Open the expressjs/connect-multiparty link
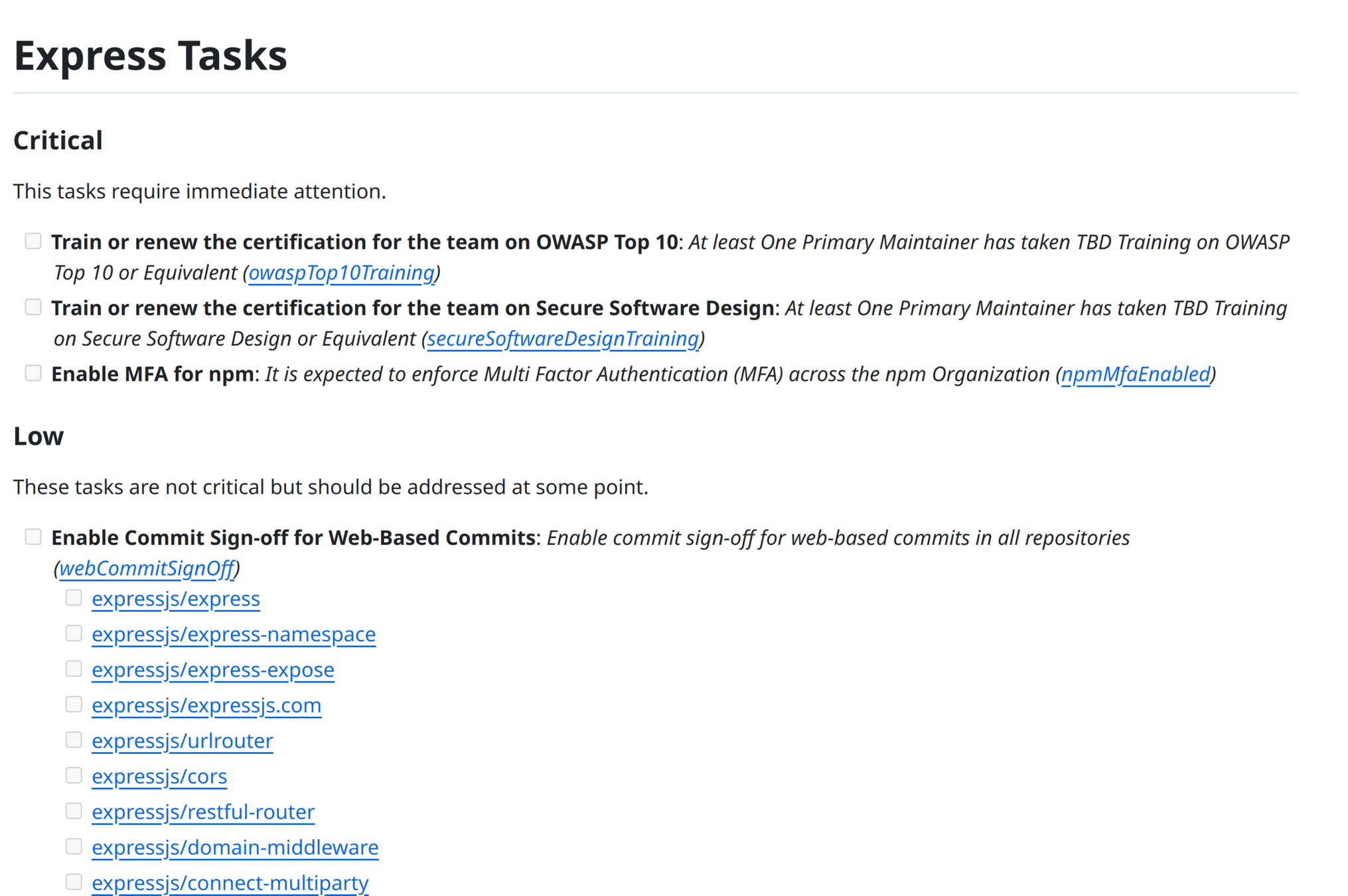The height and width of the screenshot is (896, 1348). coord(230,883)
